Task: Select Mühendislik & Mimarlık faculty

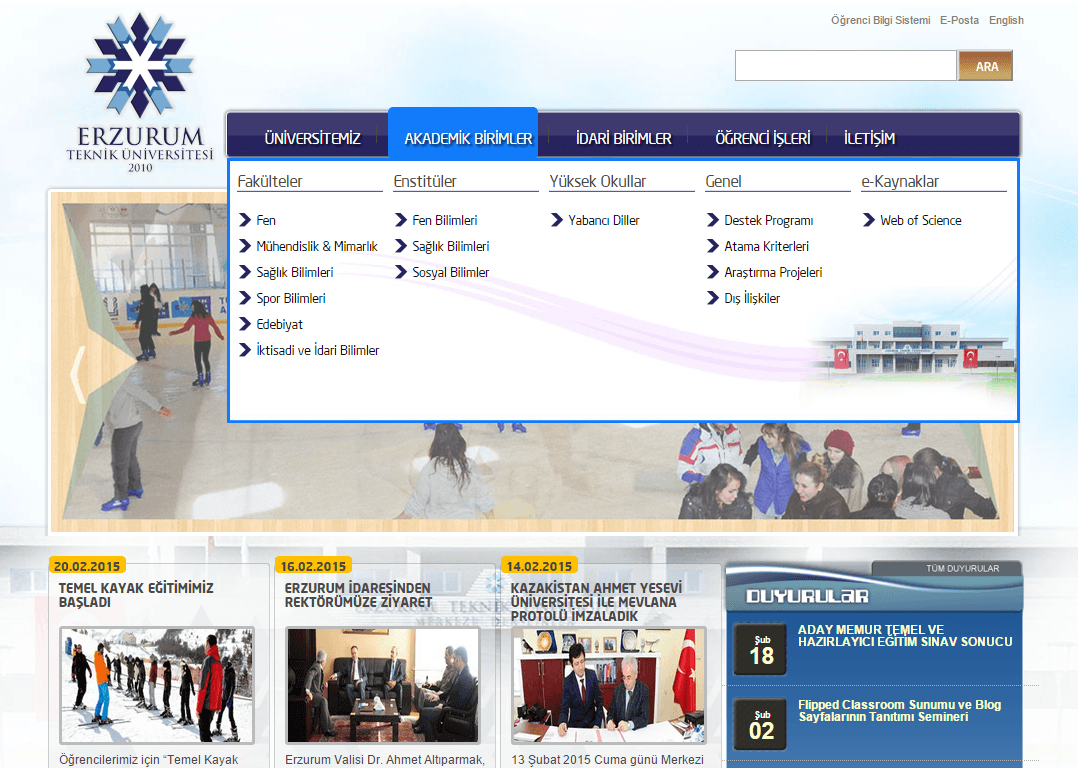Action: tap(316, 246)
